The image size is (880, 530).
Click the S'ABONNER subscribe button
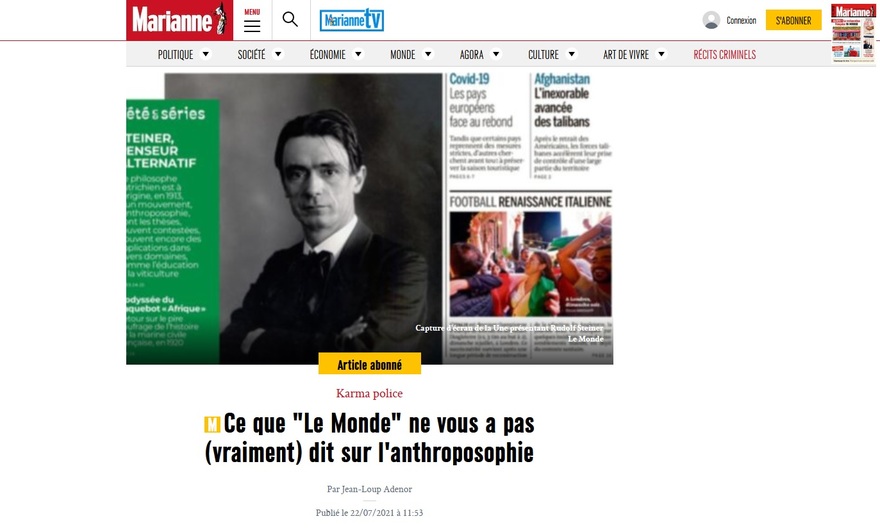pyautogui.click(x=794, y=20)
